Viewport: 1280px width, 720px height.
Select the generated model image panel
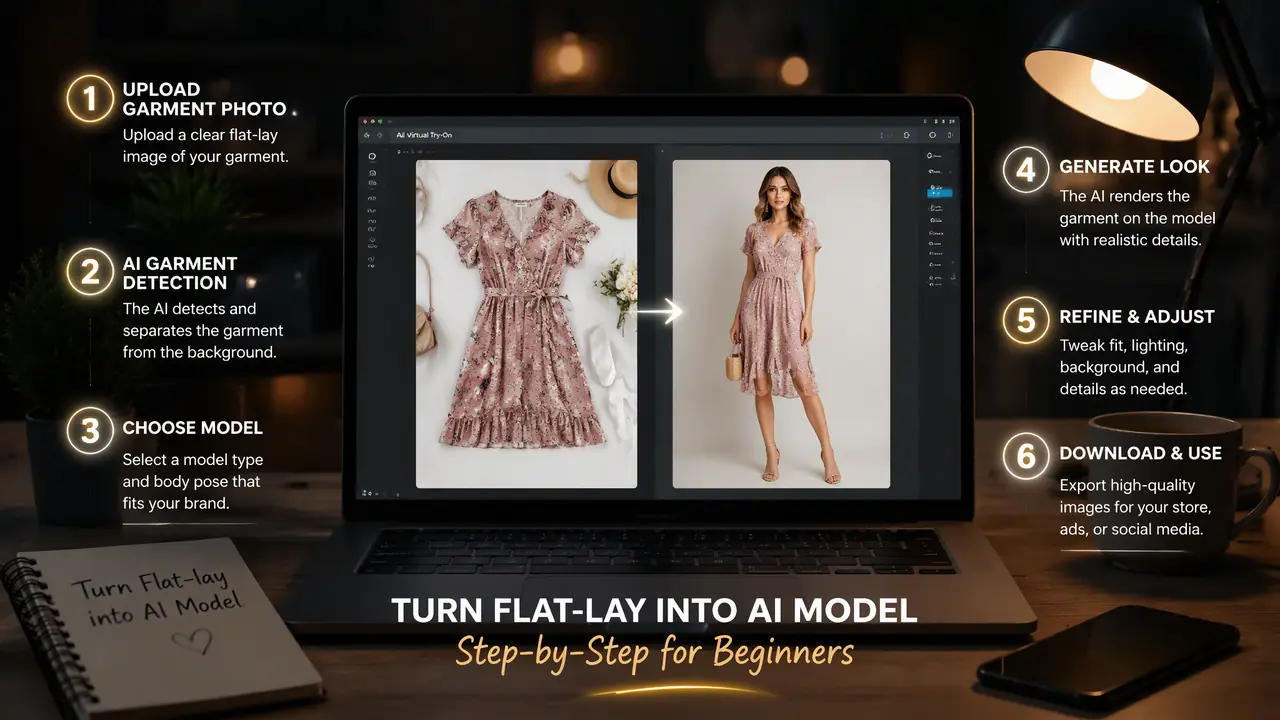tap(781, 324)
